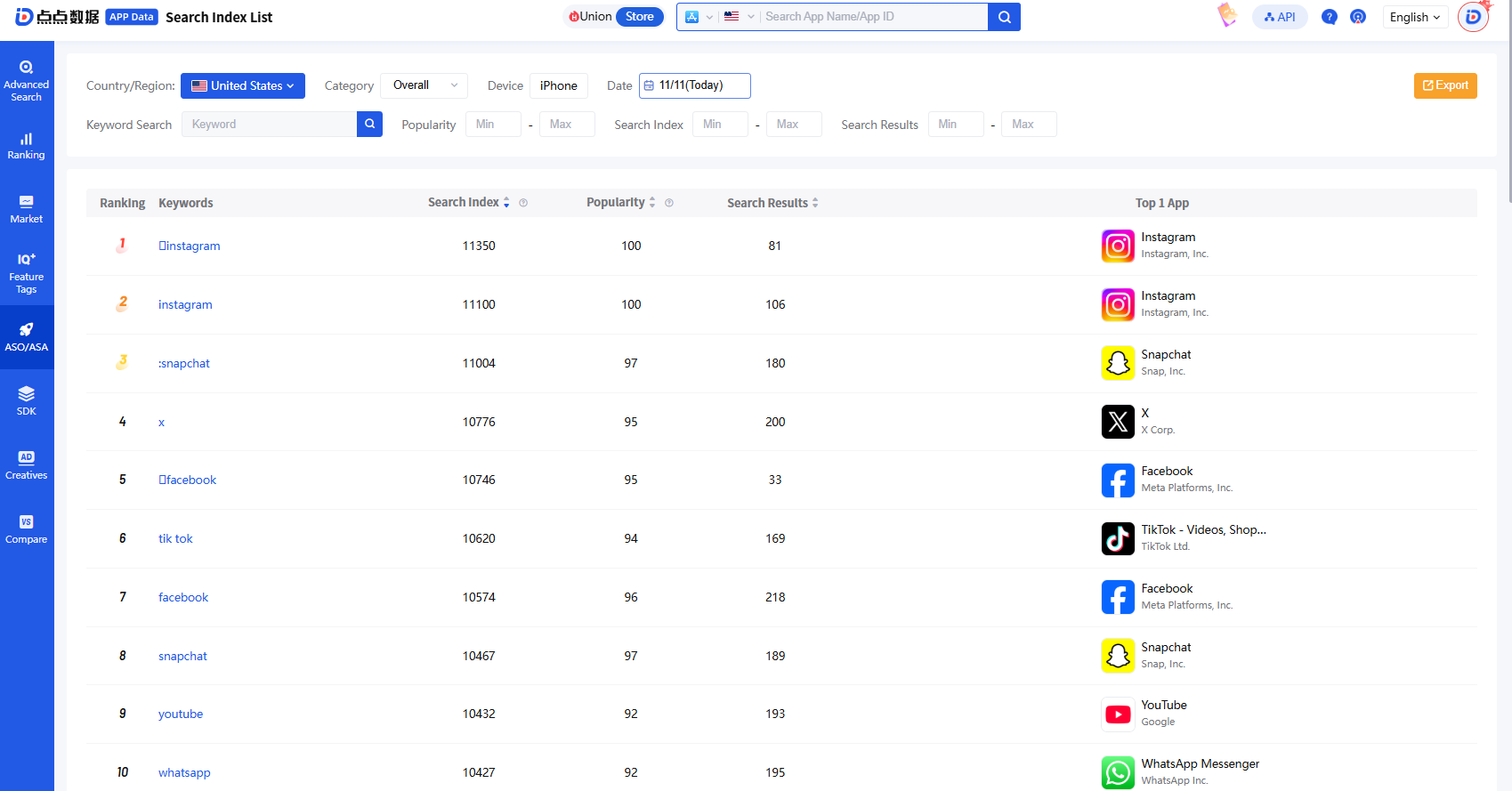1512x791 pixels.
Task: Open the ASO/ASA sidebar section
Action: pos(27,337)
